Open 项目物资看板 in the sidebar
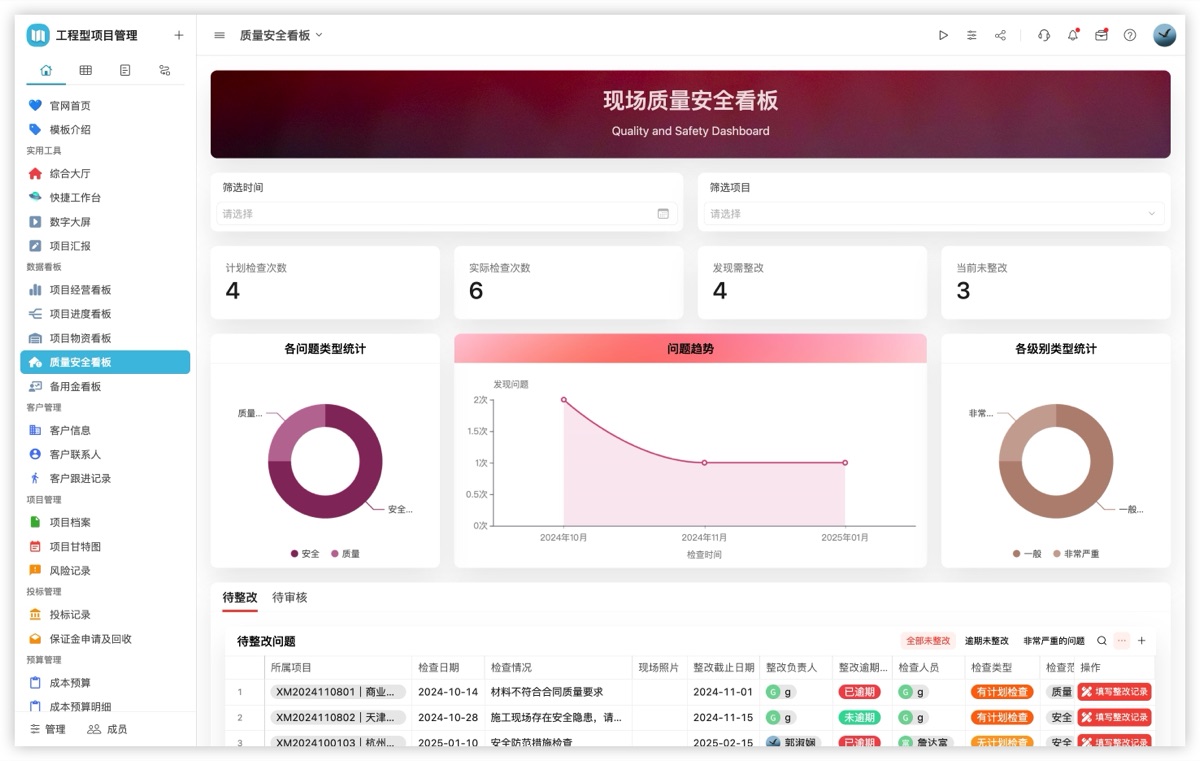 (105, 338)
